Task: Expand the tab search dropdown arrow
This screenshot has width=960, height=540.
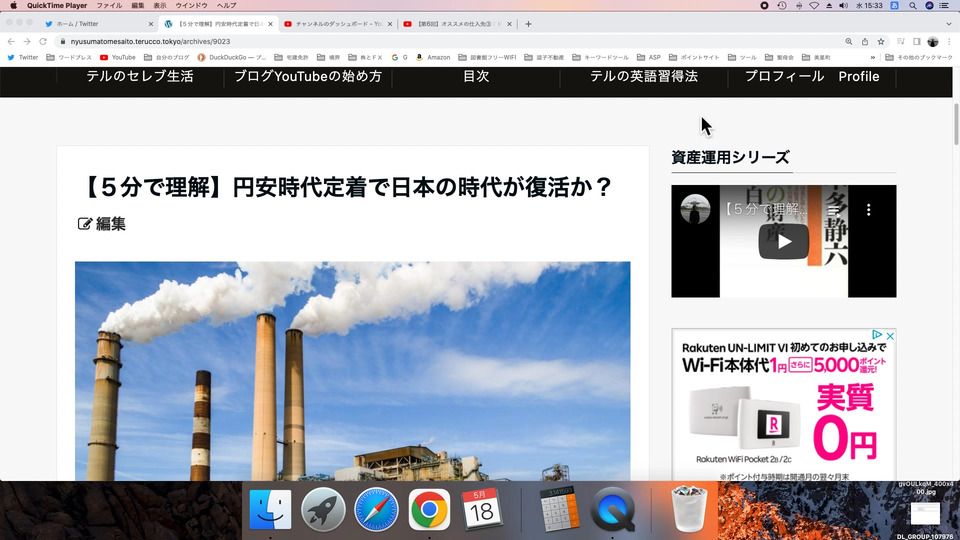Action: point(949,24)
